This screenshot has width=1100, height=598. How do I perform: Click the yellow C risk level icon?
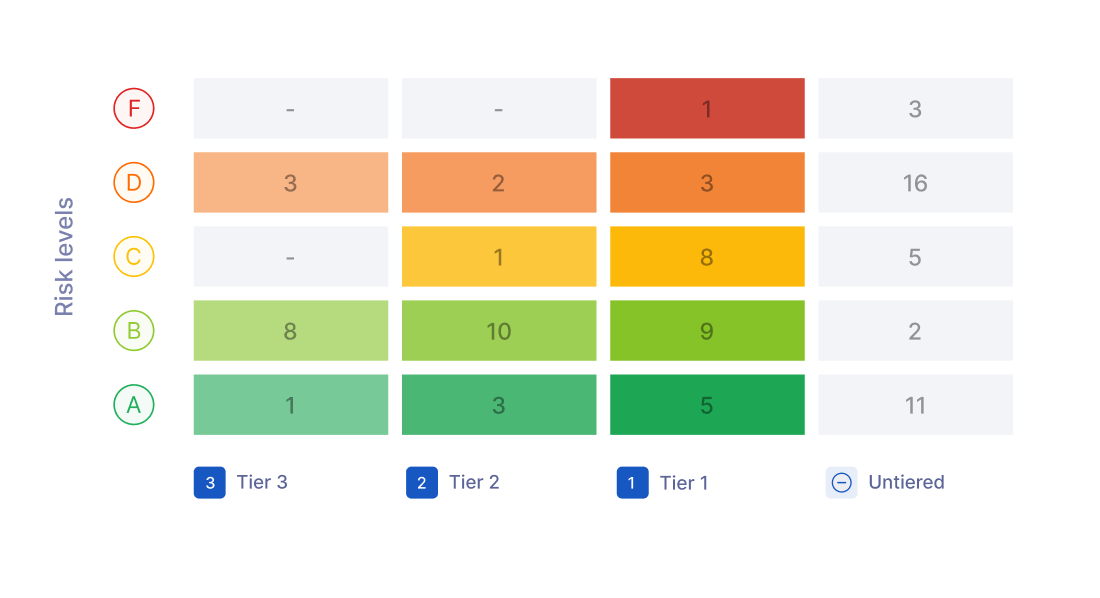coord(134,256)
